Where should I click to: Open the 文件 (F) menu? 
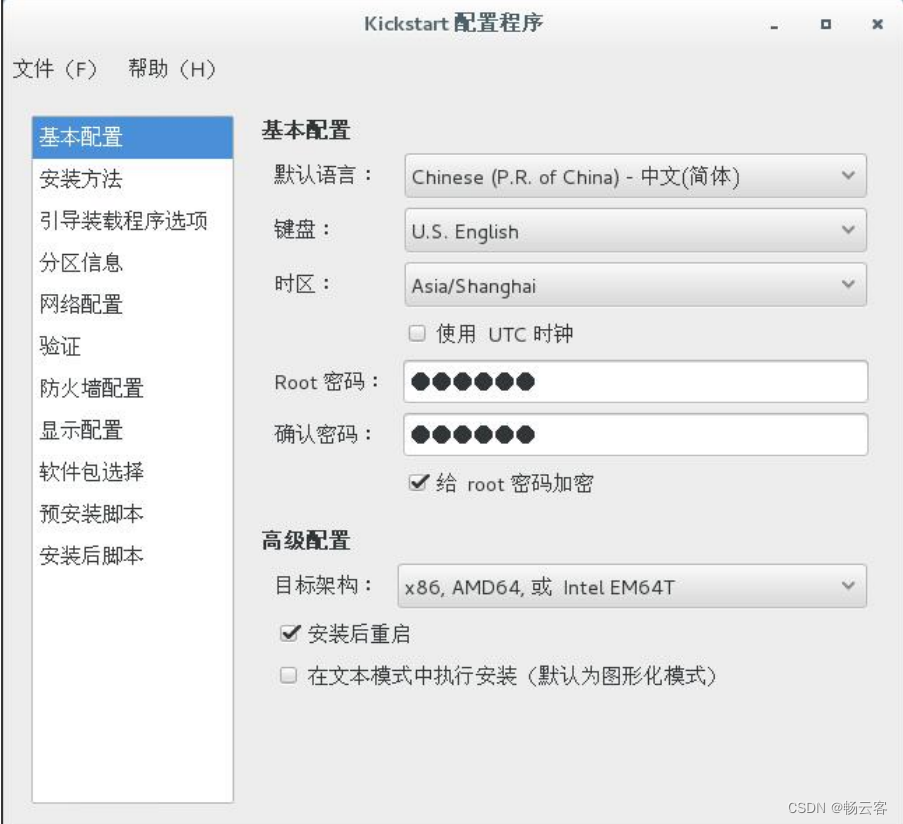tap(55, 69)
